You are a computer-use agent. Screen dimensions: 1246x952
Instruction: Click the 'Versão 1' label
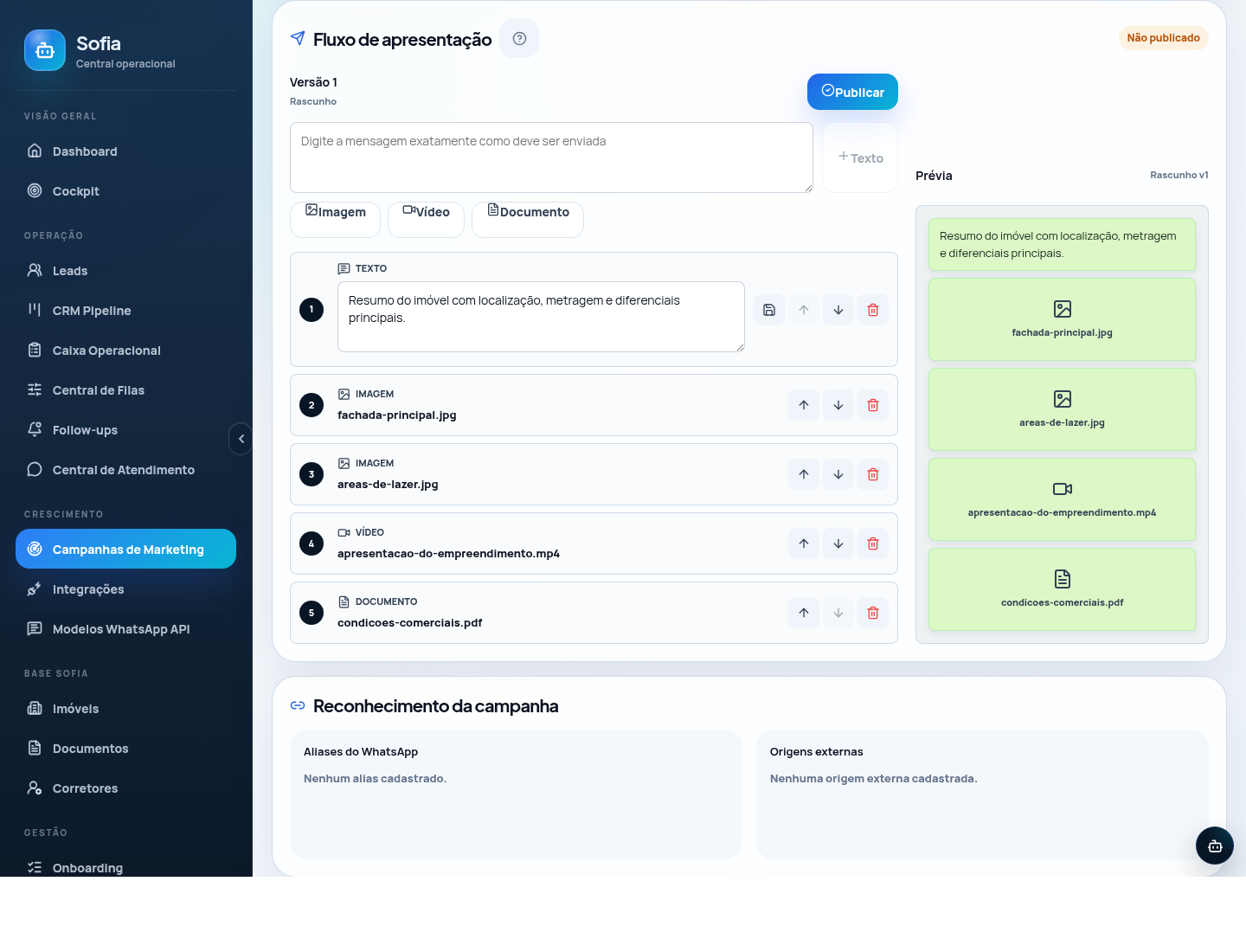click(x=313, y=82)
